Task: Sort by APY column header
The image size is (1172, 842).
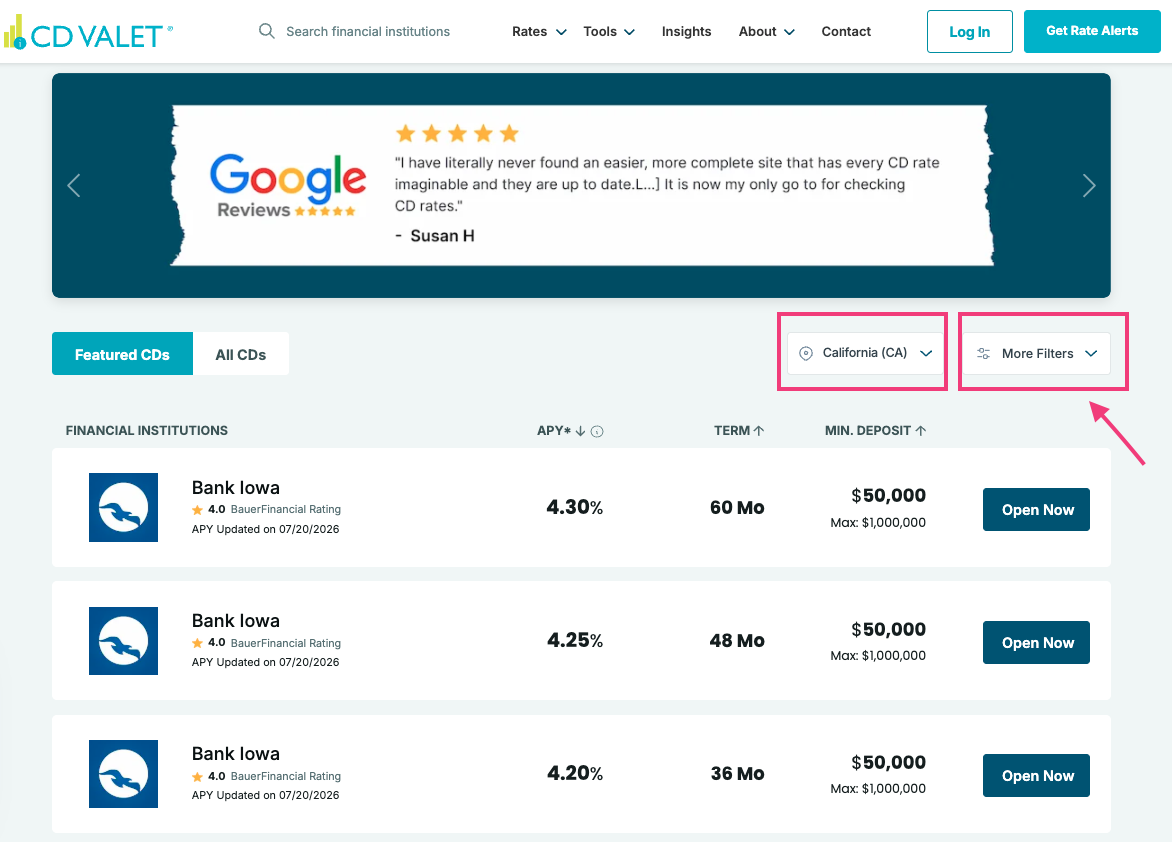Action: [x=561, y=431]
